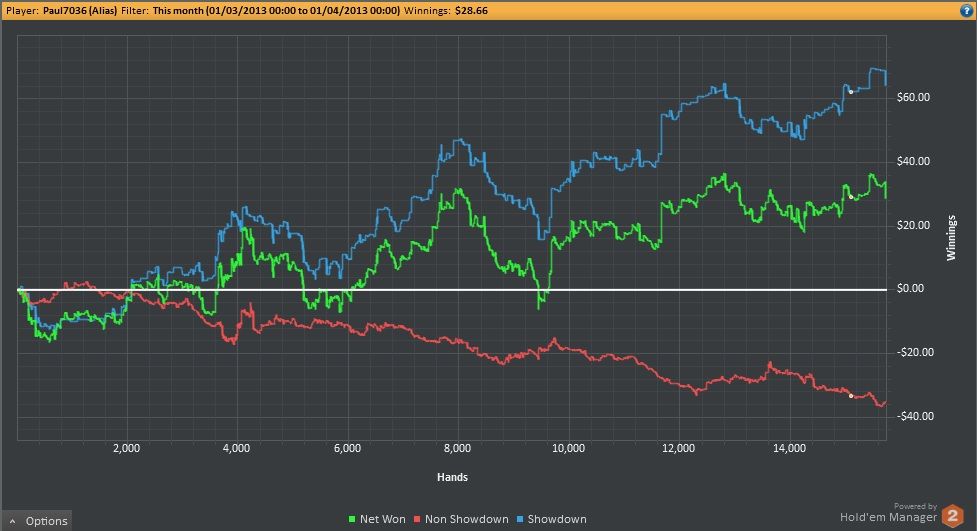Click the Options panel chevron arrow

12,521
